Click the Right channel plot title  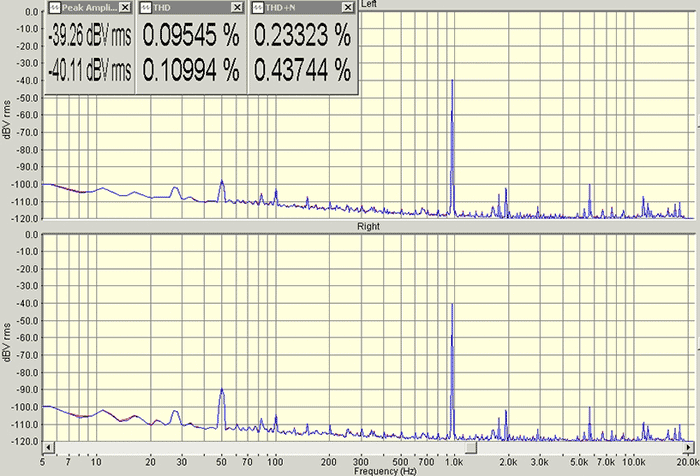click(x=368, y=226)
